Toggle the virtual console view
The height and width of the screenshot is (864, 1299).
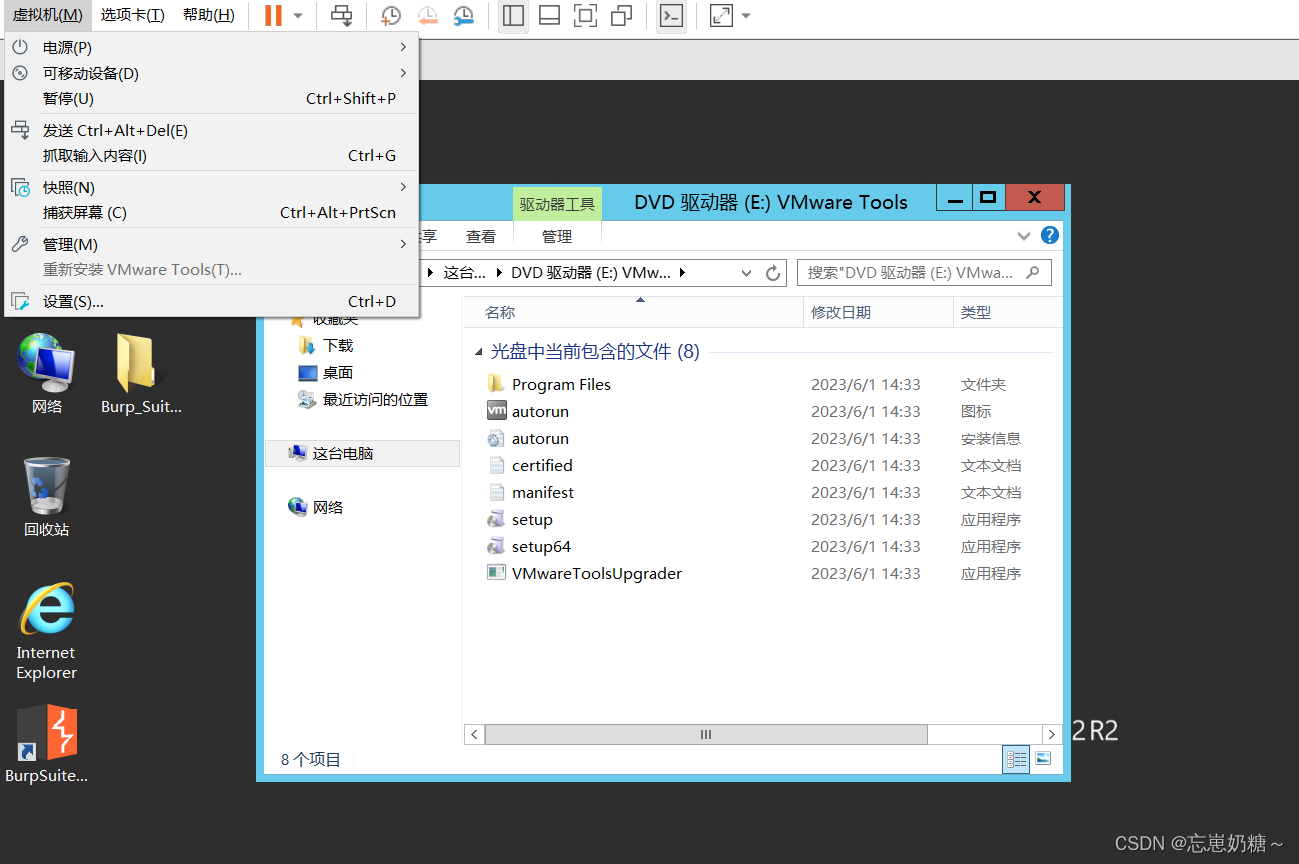[671, 15]
